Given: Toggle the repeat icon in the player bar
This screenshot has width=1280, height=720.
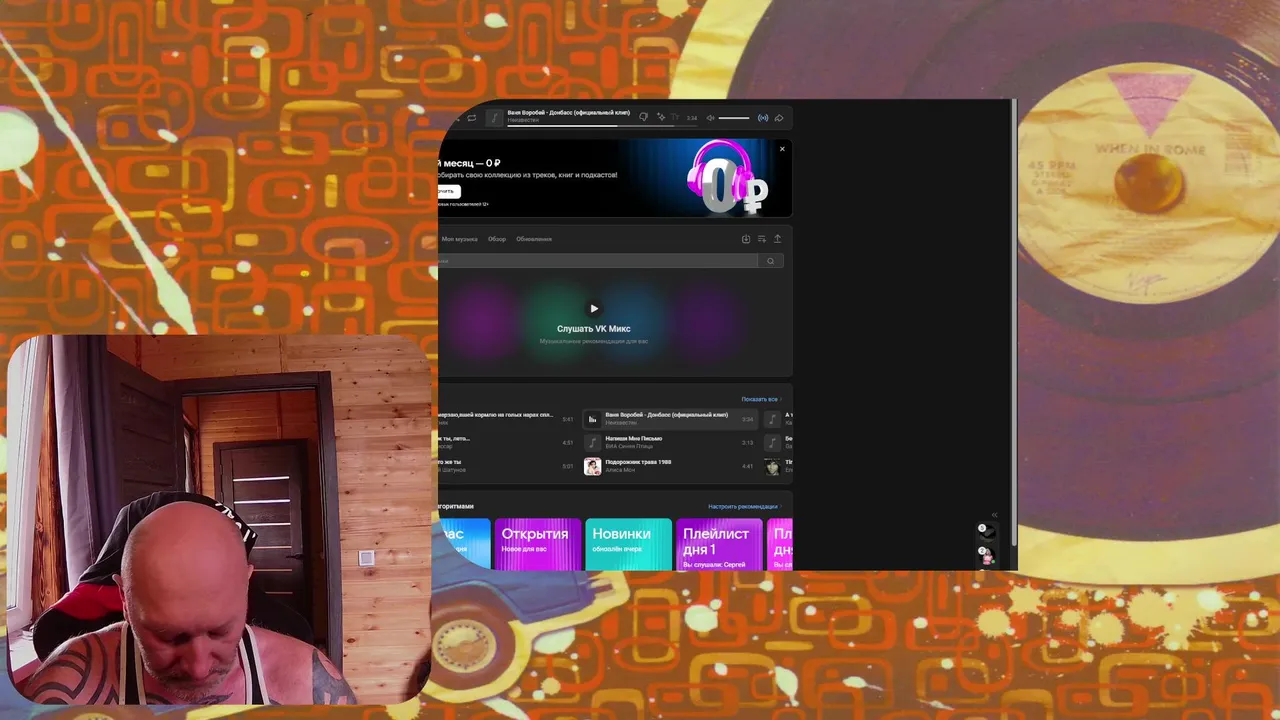Looking at the screenshot, I should [x=472, y=118].
